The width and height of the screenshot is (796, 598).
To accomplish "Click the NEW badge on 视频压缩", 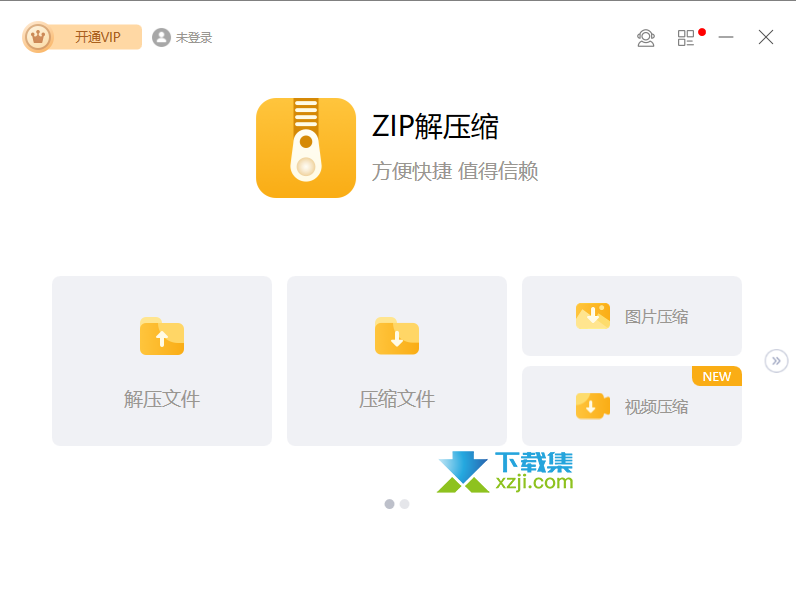I will point(717,376).
